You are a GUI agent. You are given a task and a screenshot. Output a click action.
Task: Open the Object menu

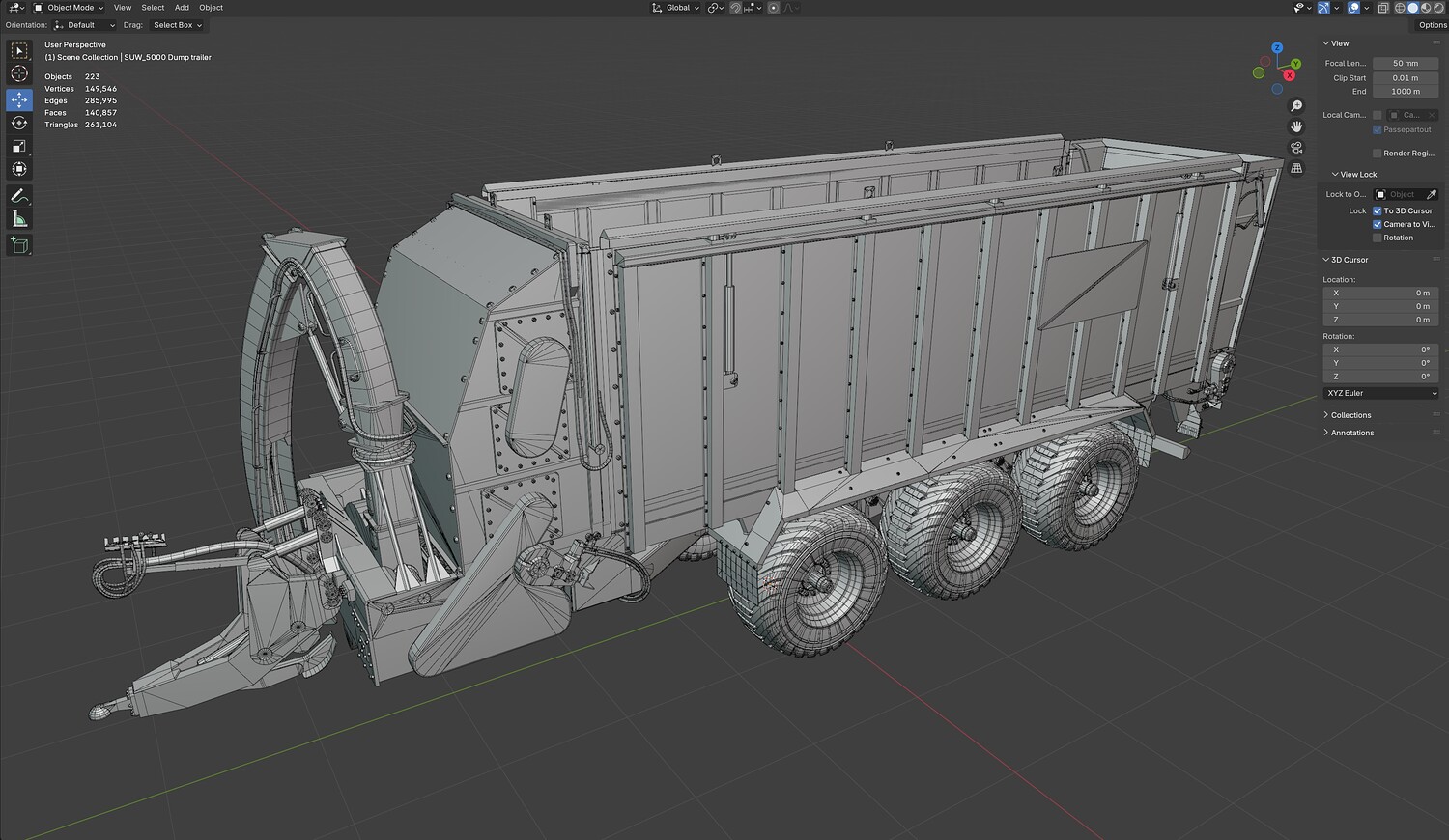coord(212,8)
